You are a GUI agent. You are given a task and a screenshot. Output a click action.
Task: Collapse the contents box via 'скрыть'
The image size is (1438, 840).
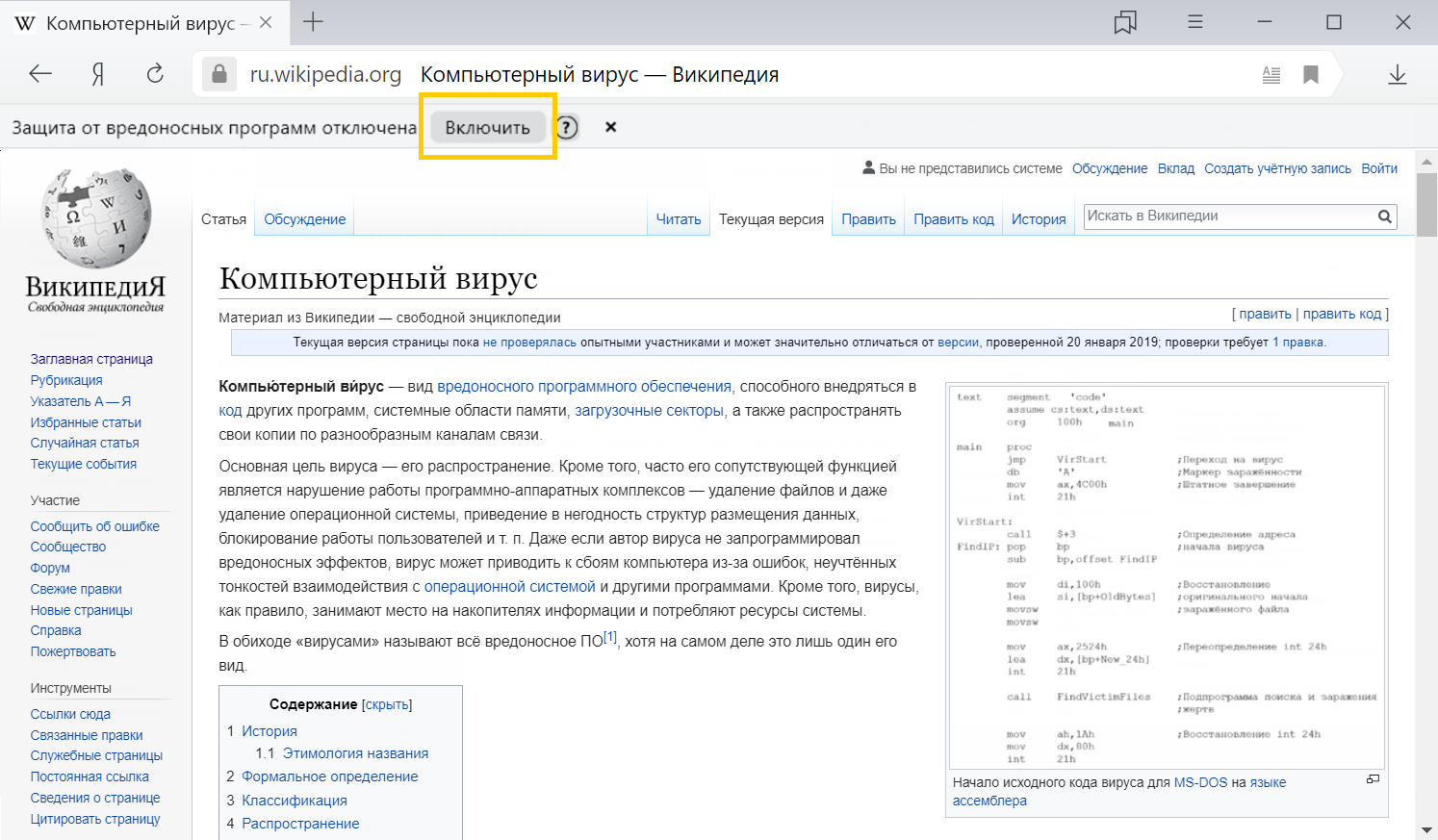pyautogui.click(x=387, y=705)
